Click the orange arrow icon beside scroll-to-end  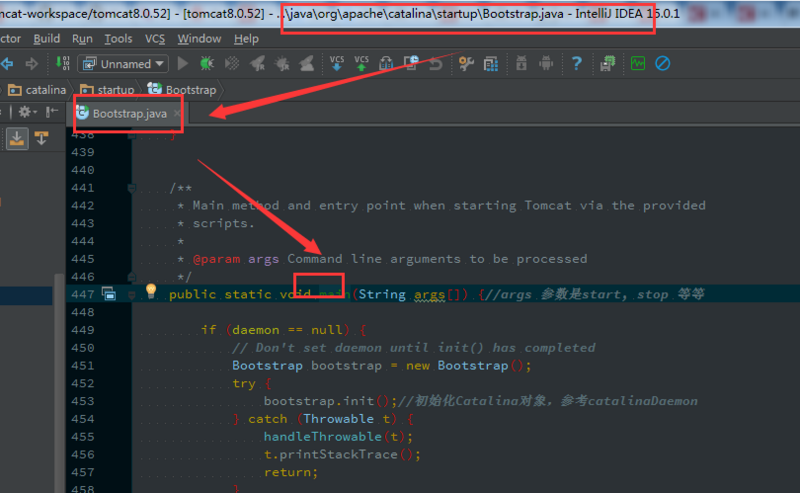(41, 138)
